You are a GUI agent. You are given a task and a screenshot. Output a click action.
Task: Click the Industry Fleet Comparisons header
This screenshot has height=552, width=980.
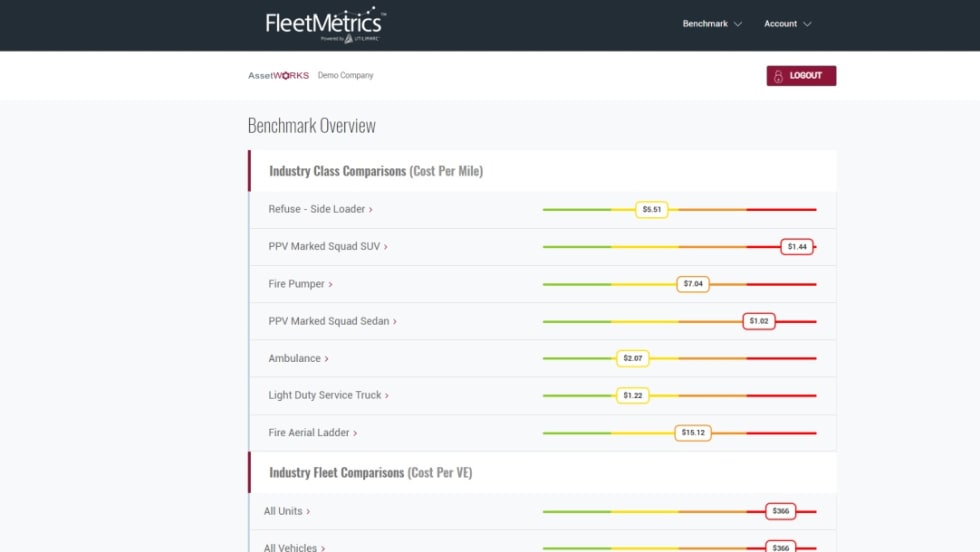point(370,473)
